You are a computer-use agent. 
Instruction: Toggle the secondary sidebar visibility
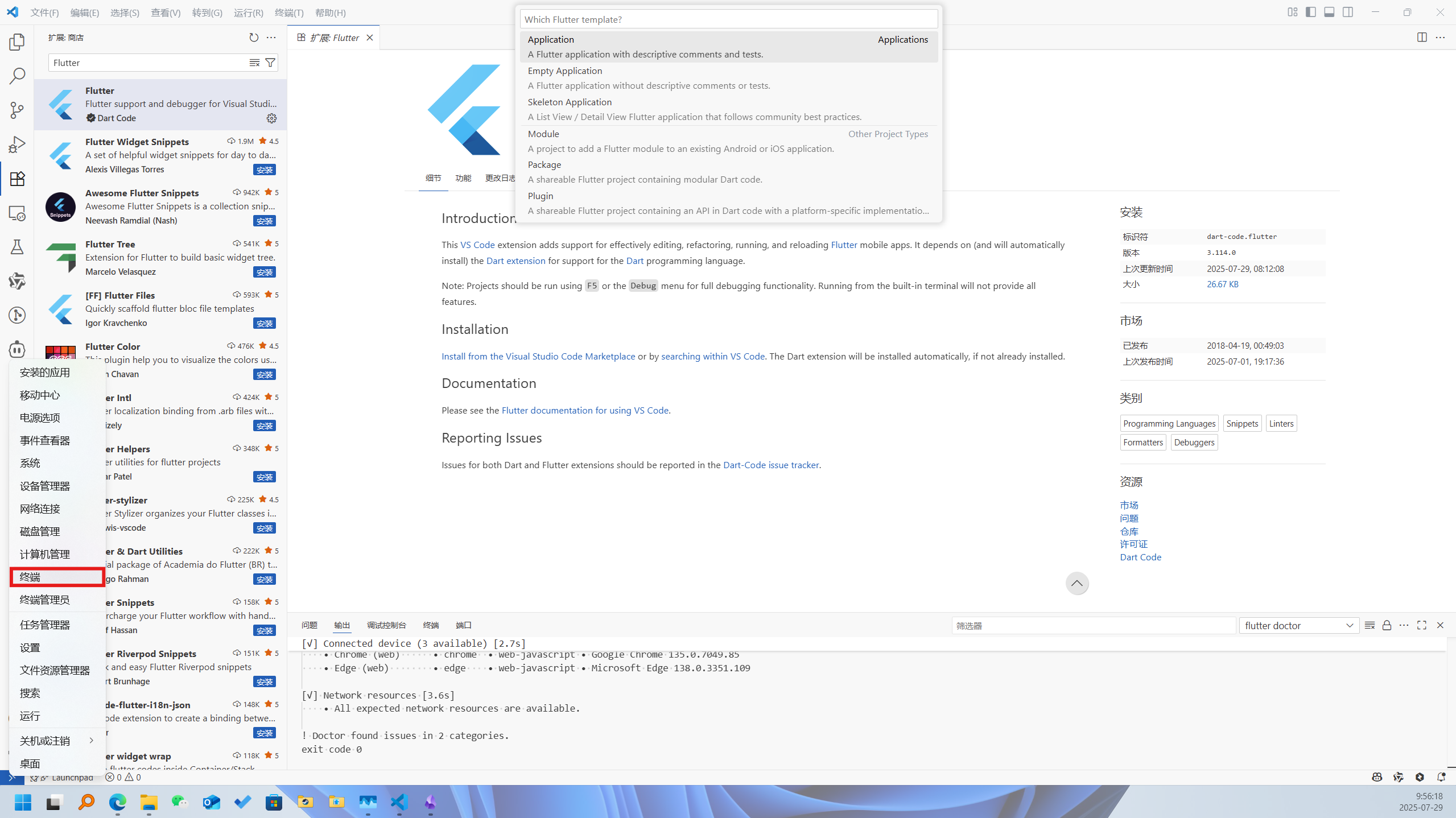click(x=1348, y=12)
